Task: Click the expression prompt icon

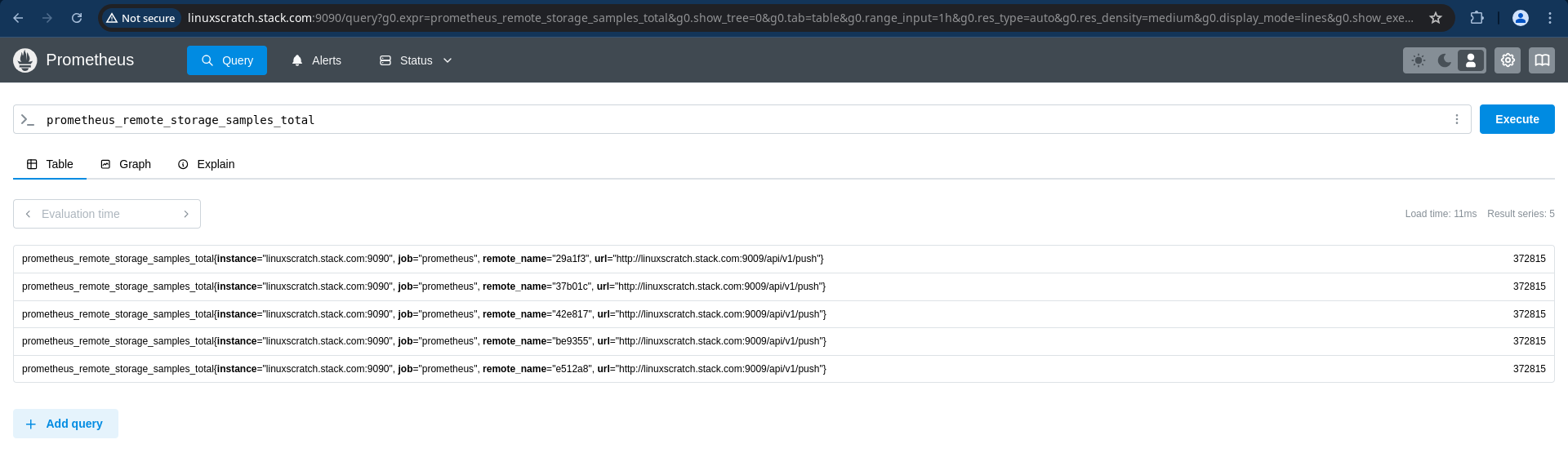Action: [28, 120]
